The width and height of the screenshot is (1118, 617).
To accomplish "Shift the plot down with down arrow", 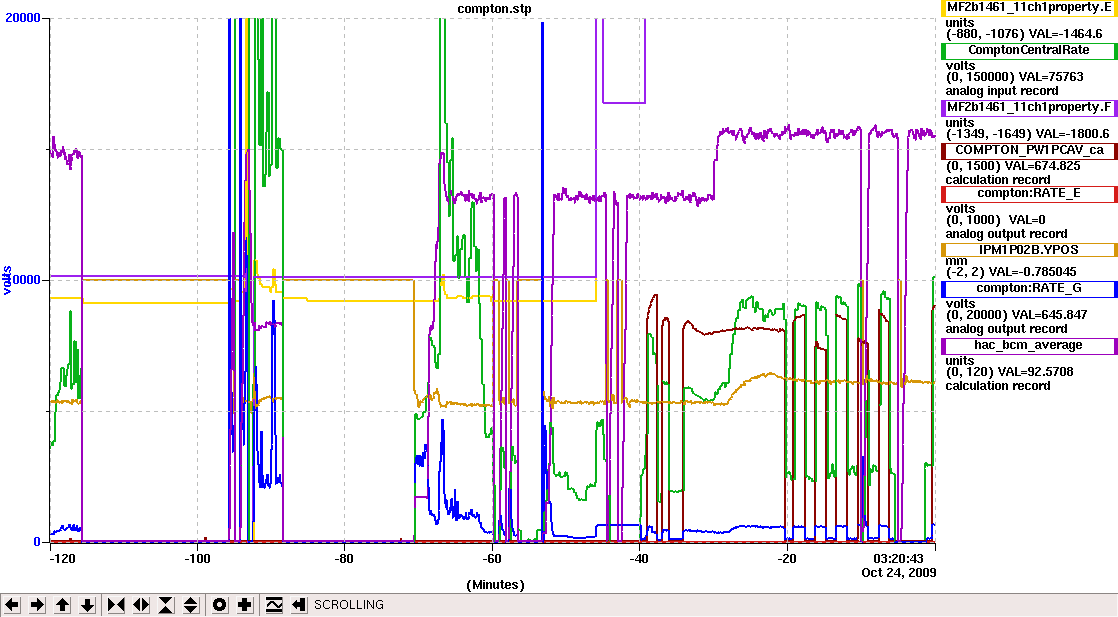I will (87, 605).
